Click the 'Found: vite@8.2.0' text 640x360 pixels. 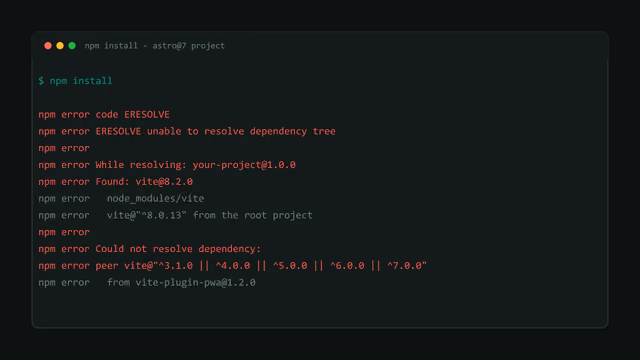tap(144, 182)
